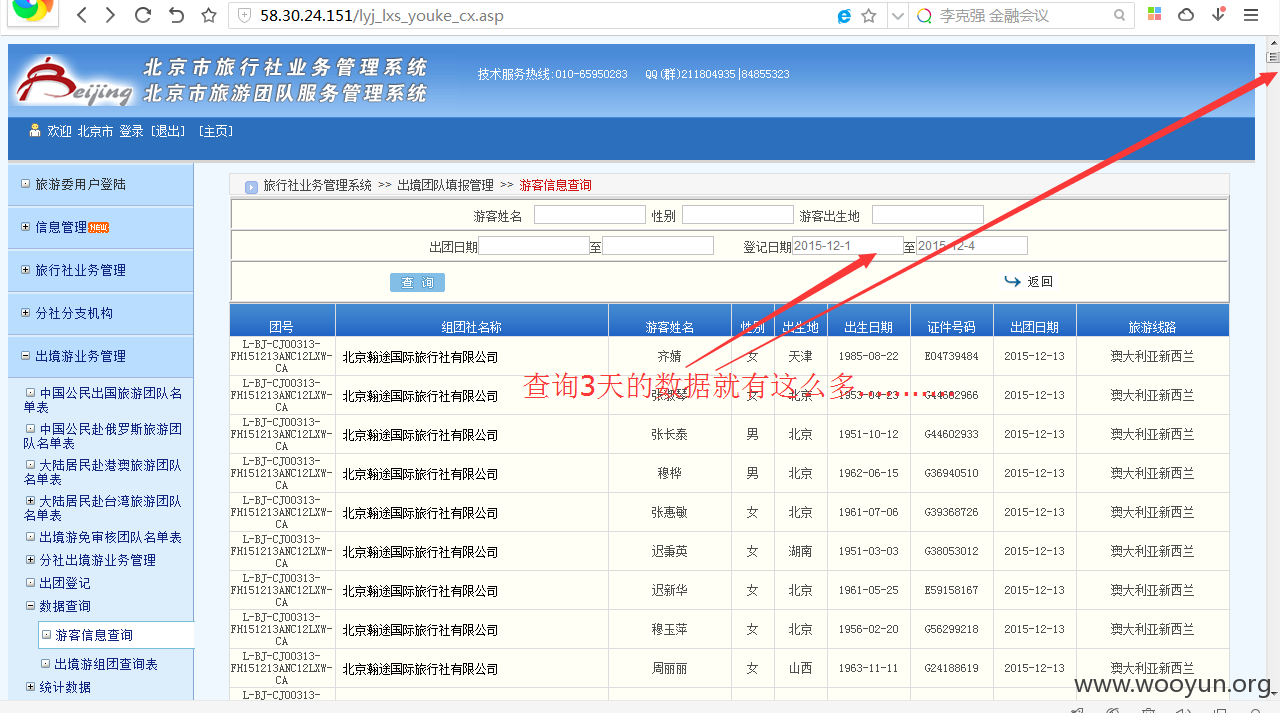Viewport: 1280px width, 713px height.
Task: Go forward in browser history
Action: point(110,15)
